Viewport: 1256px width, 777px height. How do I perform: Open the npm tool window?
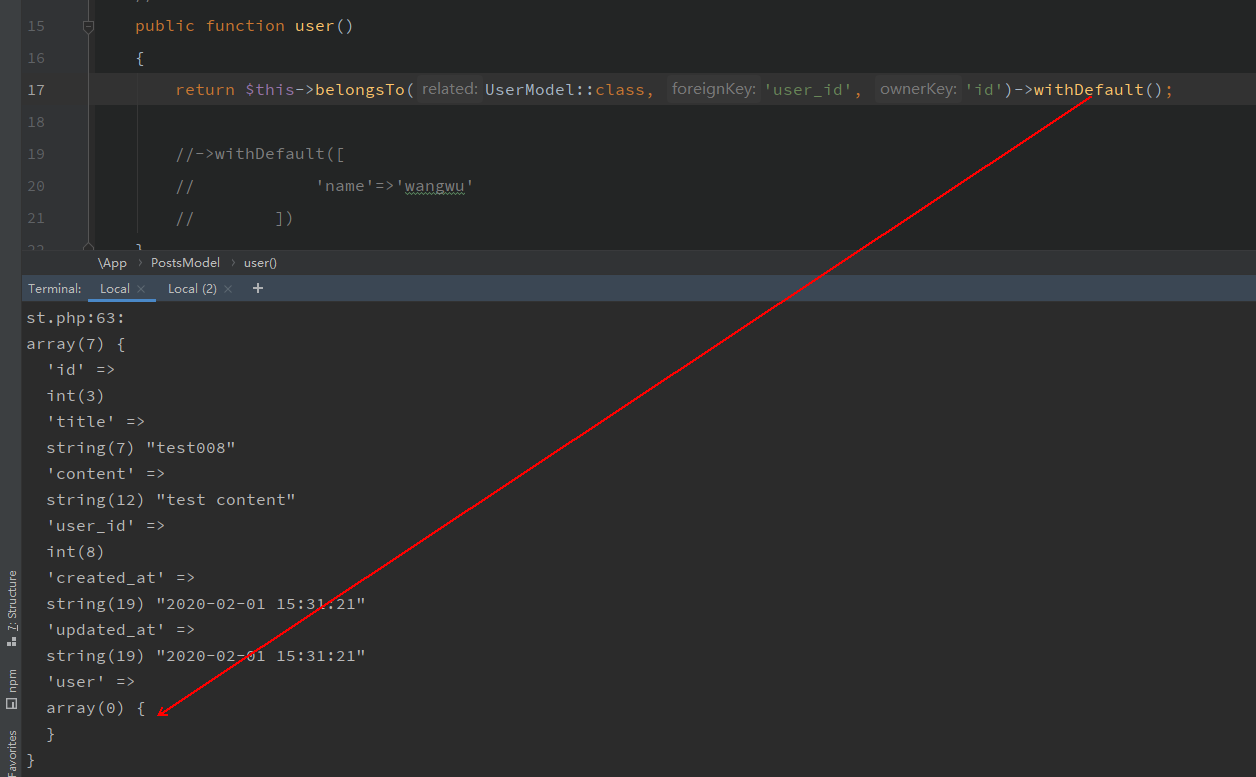pos(12,688)
